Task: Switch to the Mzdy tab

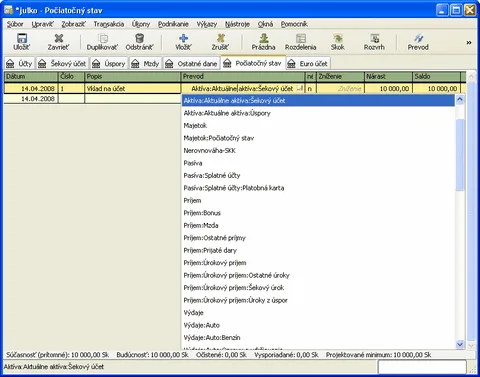Action: (x=145, y=63)
